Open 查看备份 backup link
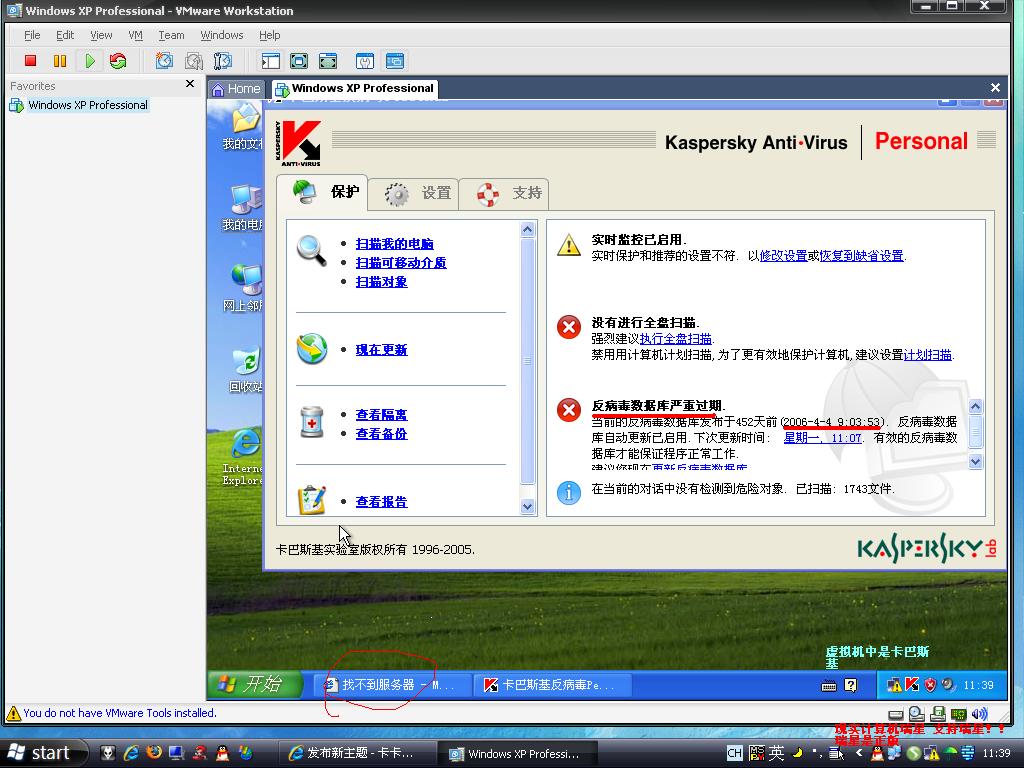The height and width of the screenshot is (768, 1024). tap(381, 434)
